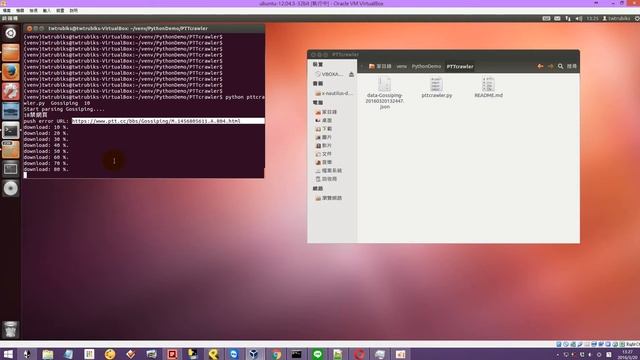This screenshot has height=360, width=640.
Task: Select the Terminal icon in the launcher
Action: coord(11,130)
